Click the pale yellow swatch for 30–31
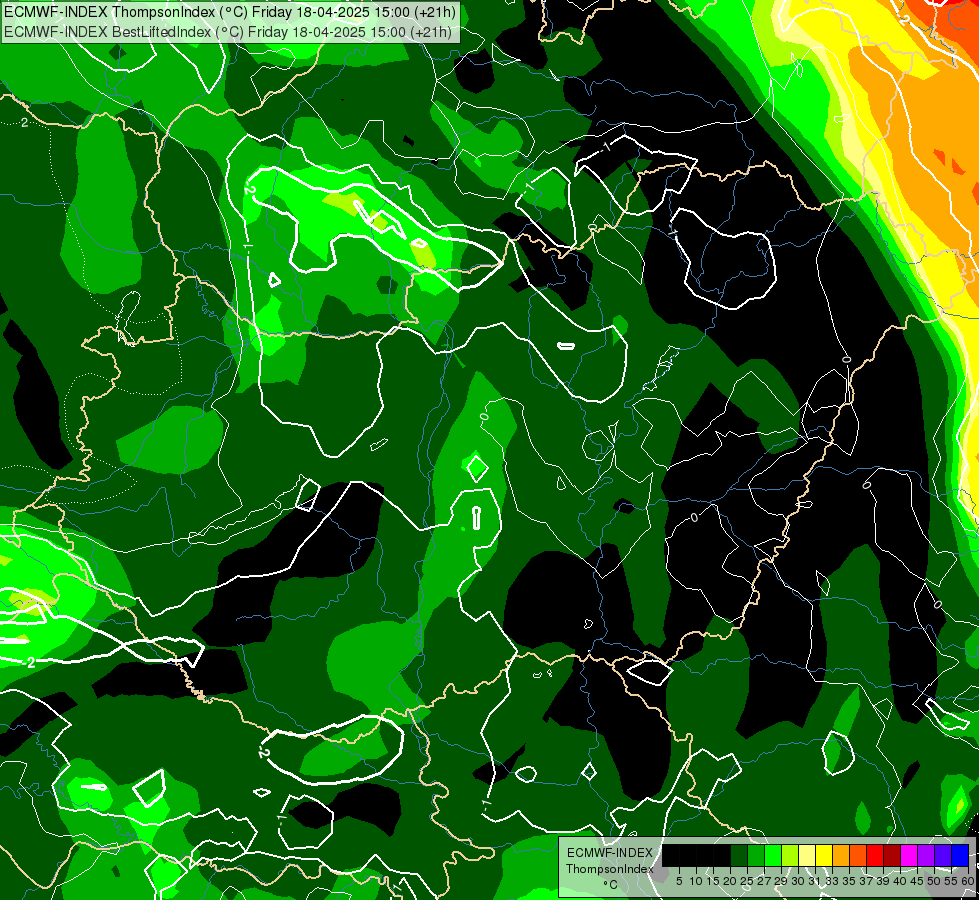The image size is (979, 900). [x=807, y=855]
